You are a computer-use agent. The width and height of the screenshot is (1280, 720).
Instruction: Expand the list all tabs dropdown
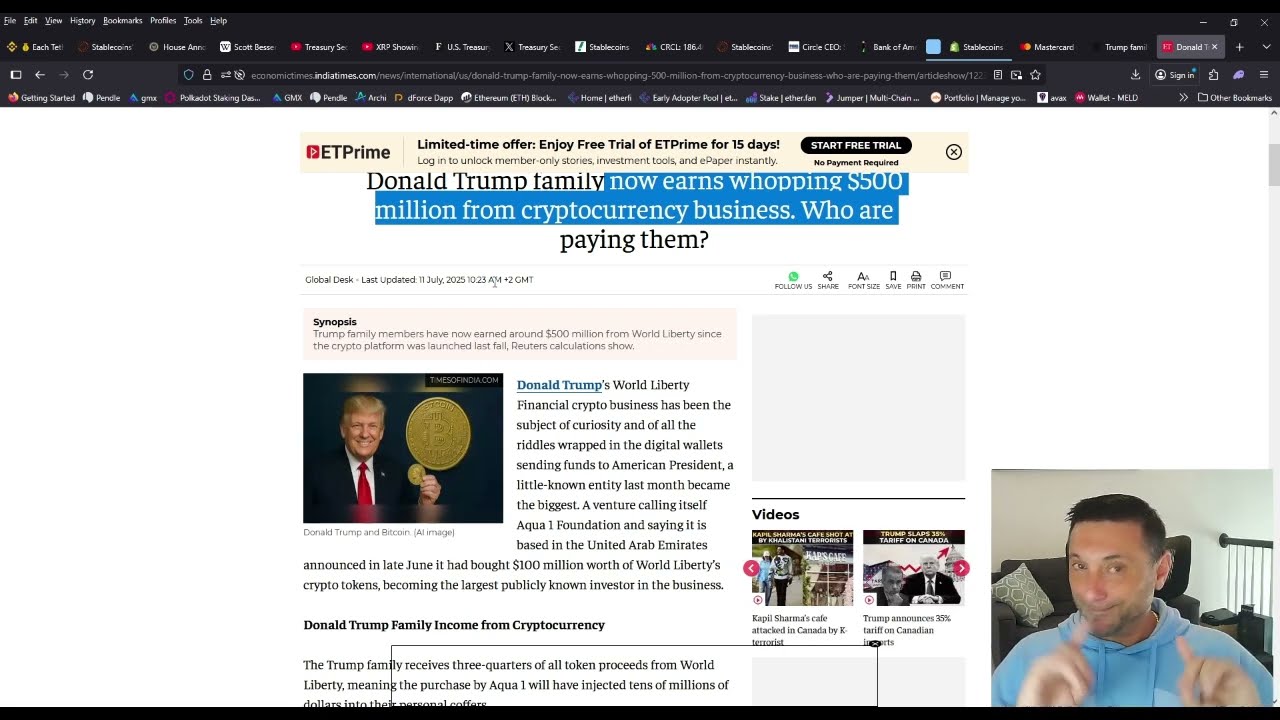click(x=1266, y=47)
